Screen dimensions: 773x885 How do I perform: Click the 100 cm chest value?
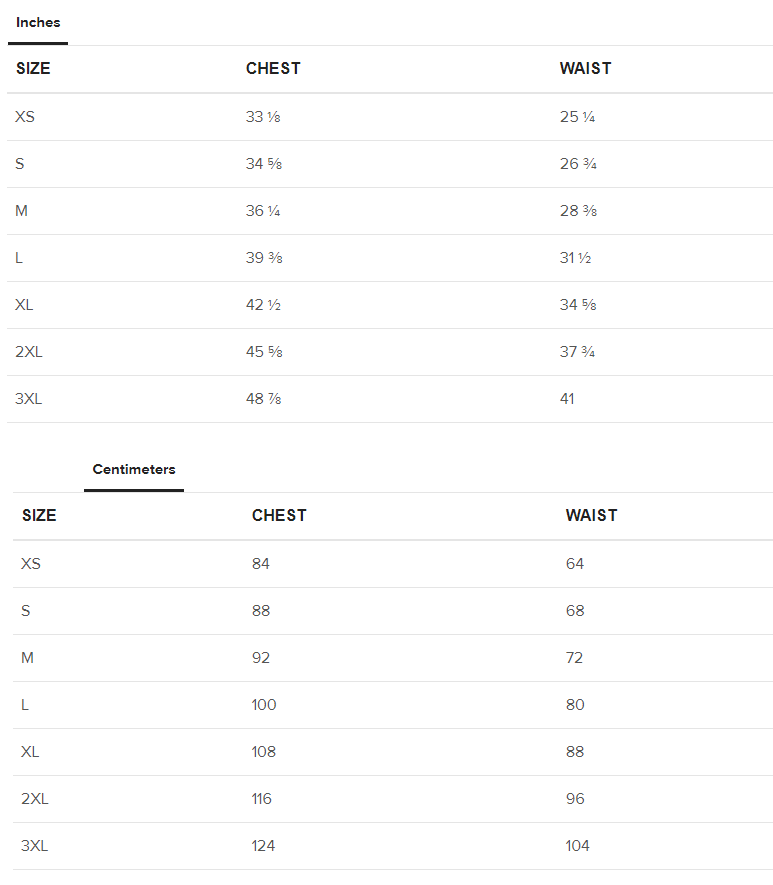click(x=264, y=705)
